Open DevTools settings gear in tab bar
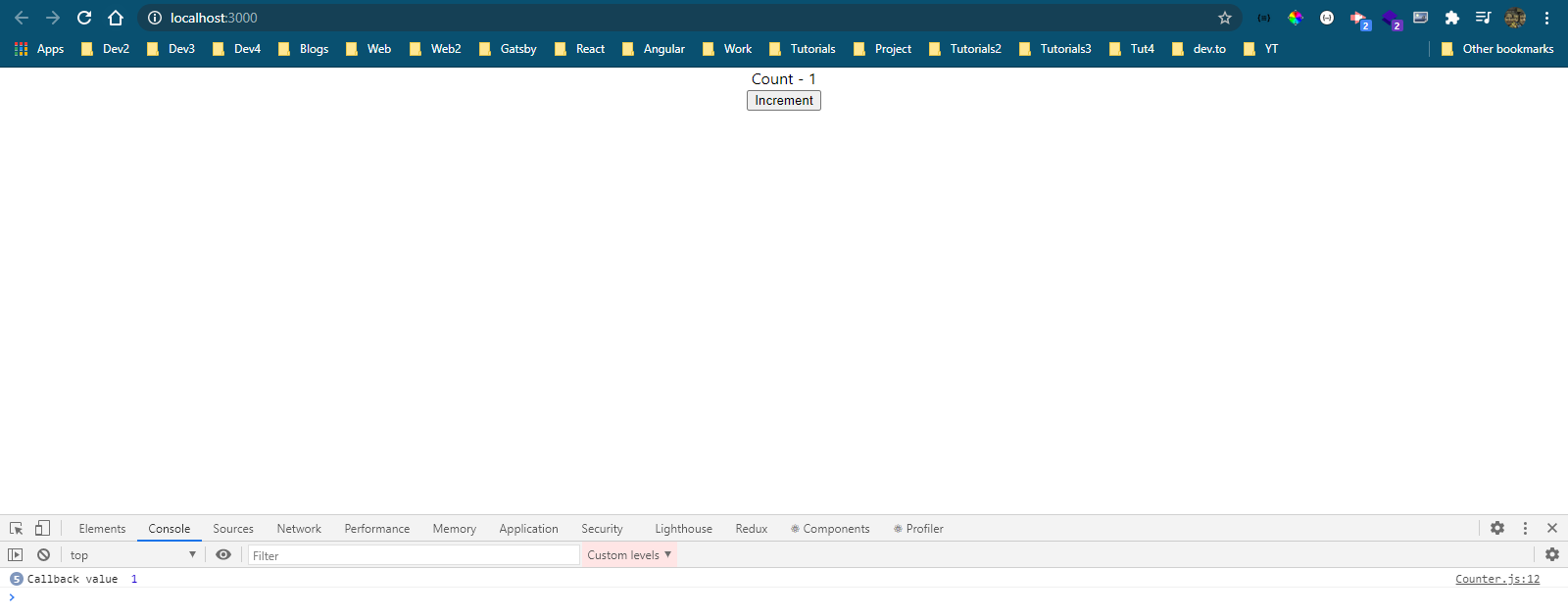Viewport: 1568px width, 616px height. pos(1497,528)
